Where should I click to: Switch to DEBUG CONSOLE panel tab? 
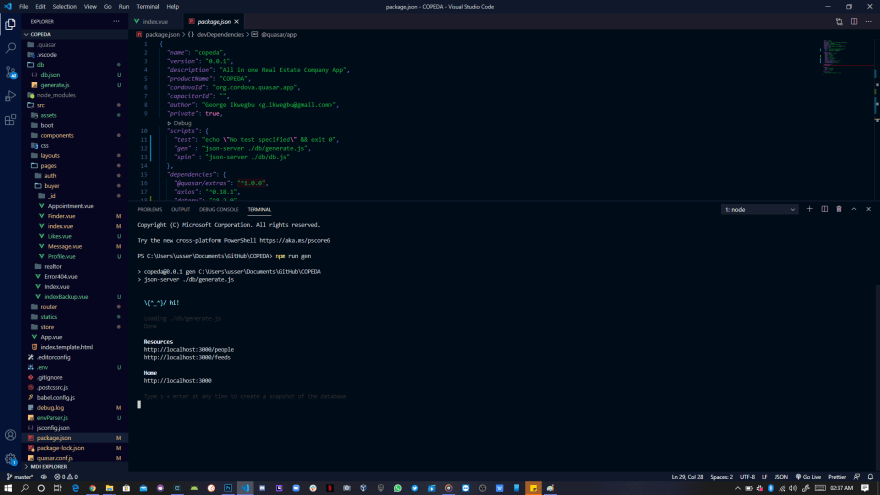(219, 209)
